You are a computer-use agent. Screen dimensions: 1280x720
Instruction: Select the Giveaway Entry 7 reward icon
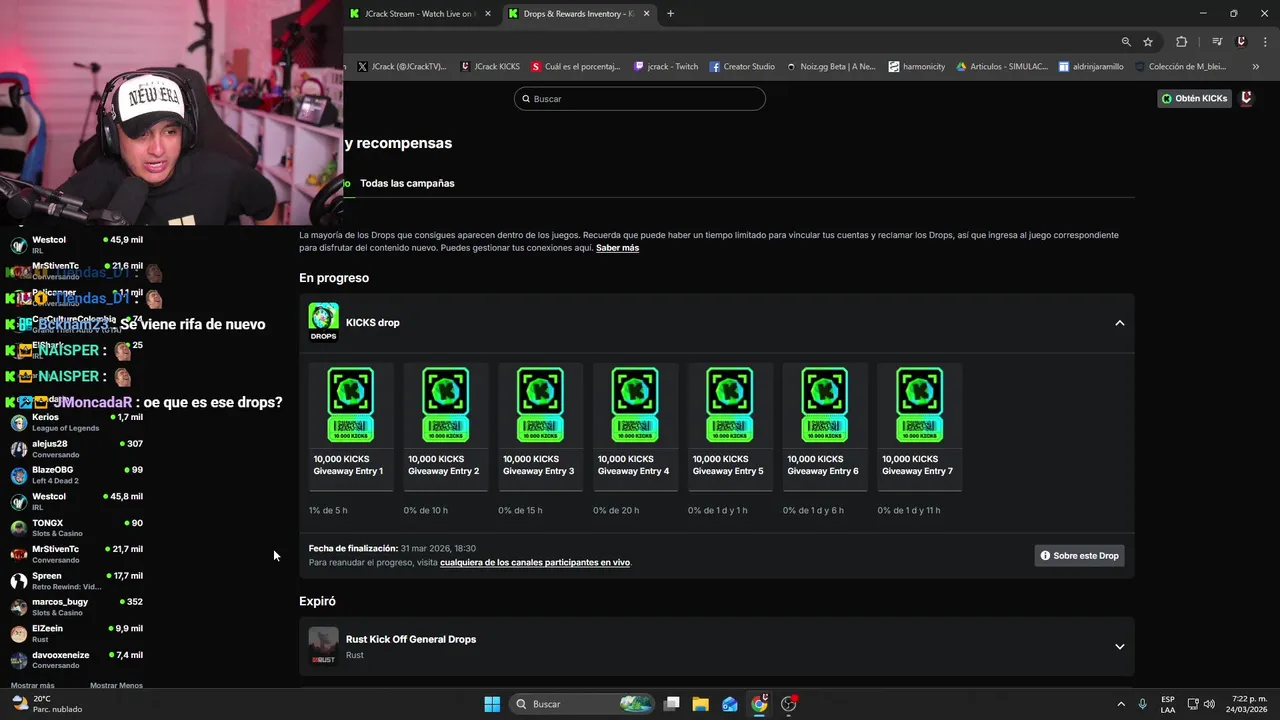[919, 405]
